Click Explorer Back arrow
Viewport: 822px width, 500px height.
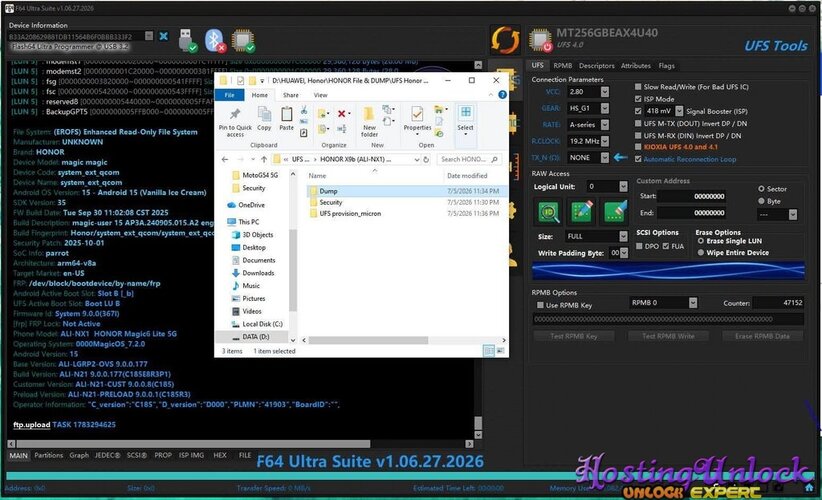pos(225,159)
